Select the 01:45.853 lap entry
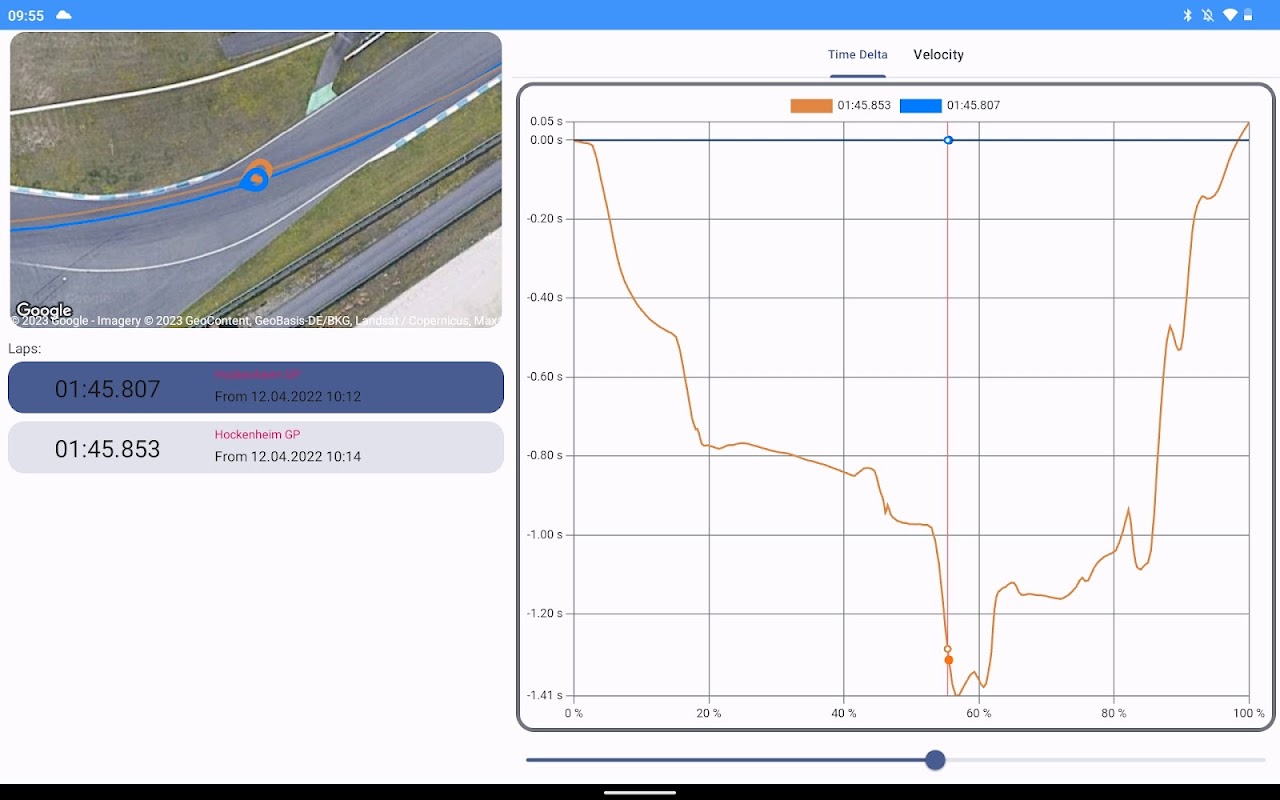This screenshot has width=1280, height=800. (256, 448)
